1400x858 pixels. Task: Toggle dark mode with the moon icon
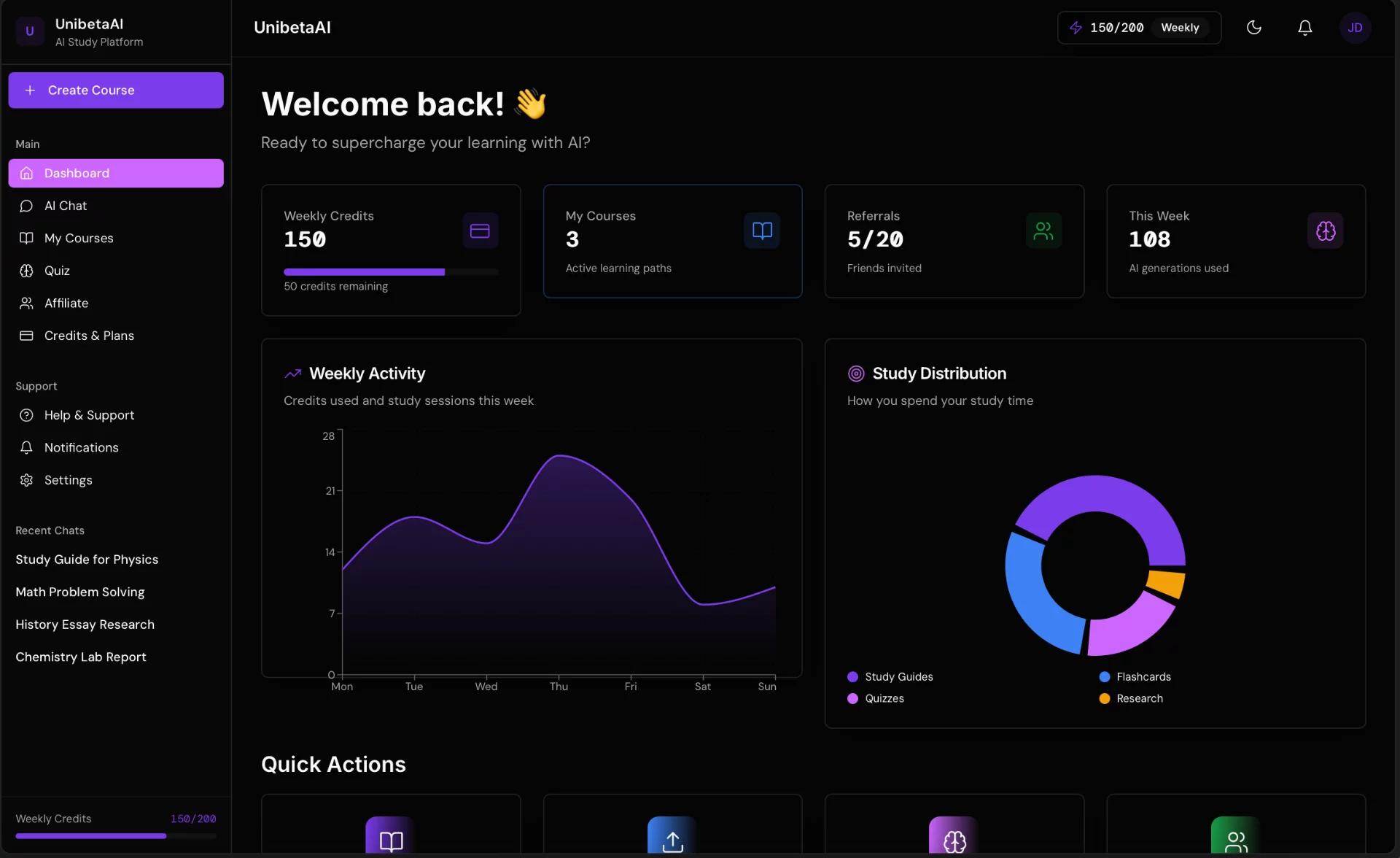tap(1253, 28)
